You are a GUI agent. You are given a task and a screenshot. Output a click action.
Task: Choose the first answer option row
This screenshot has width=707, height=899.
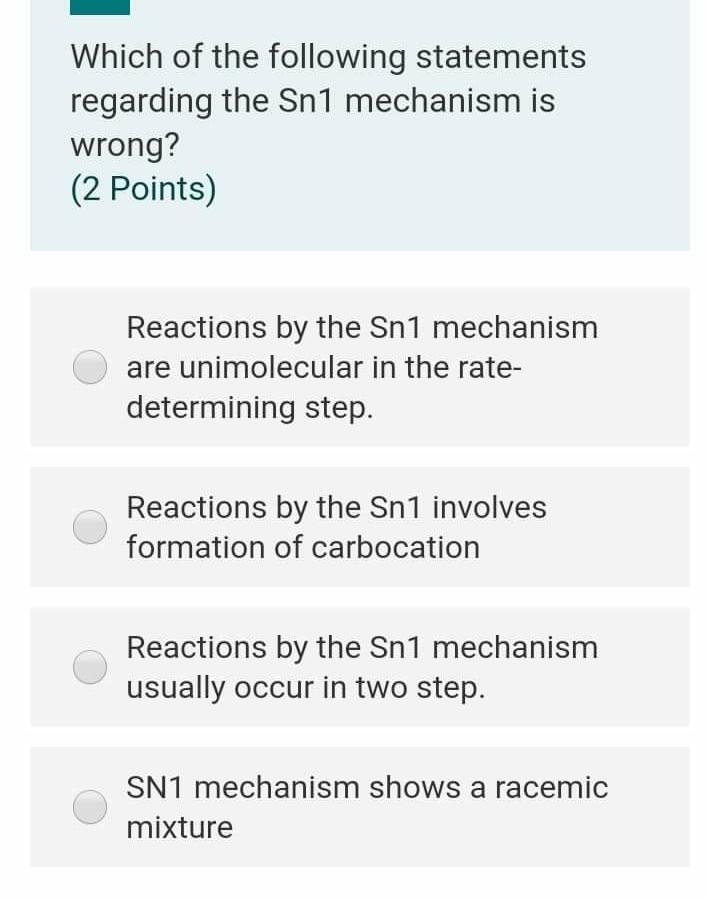pyautogui.click(x=353, y=366)
